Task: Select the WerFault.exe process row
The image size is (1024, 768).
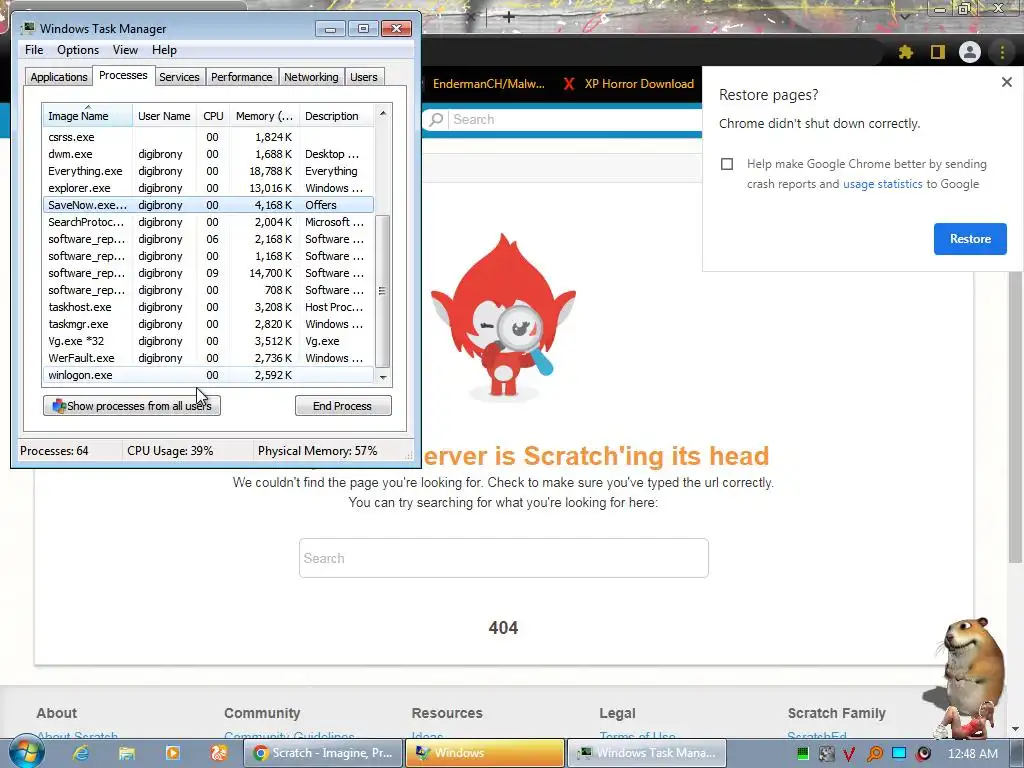Action: pos(208,358)
